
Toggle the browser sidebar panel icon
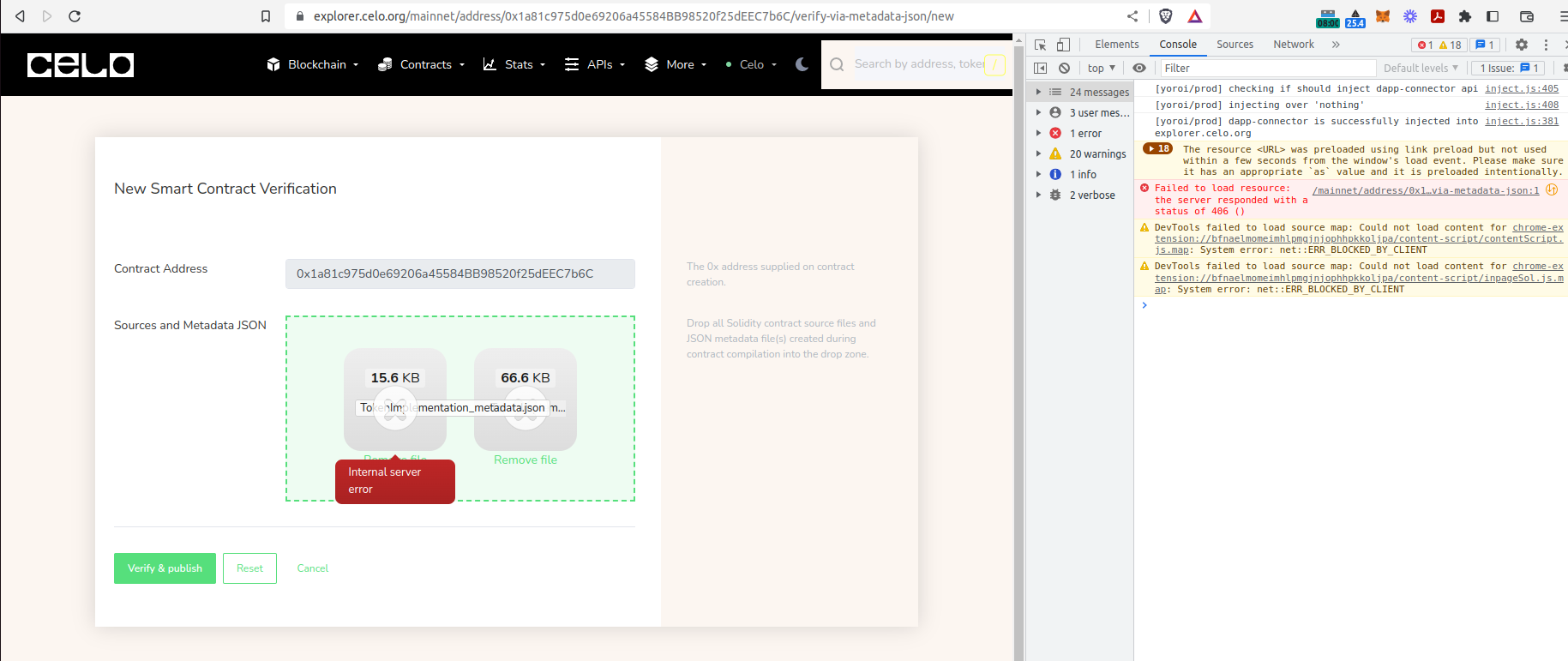click(1493, 16)
